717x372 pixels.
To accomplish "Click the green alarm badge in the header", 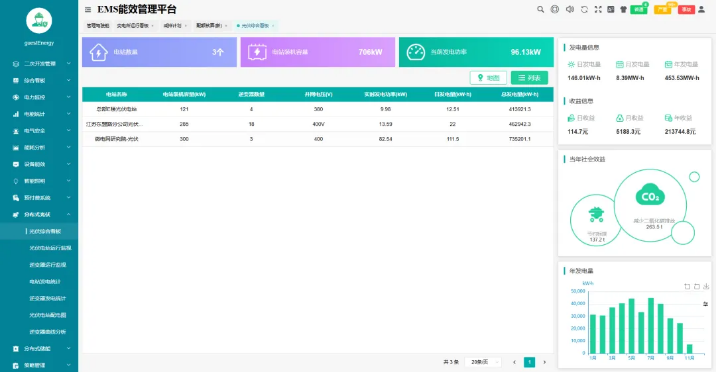I will click(x=638, y=9).
